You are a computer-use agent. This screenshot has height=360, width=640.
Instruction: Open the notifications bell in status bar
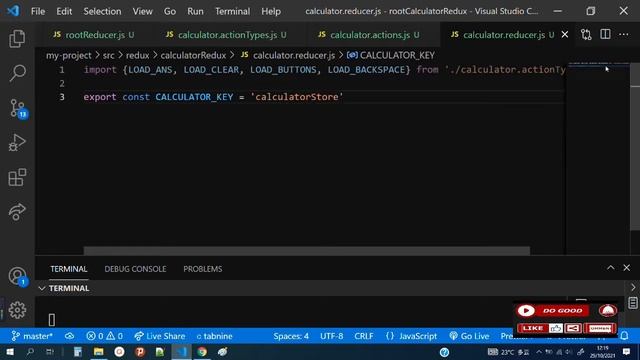624,336
